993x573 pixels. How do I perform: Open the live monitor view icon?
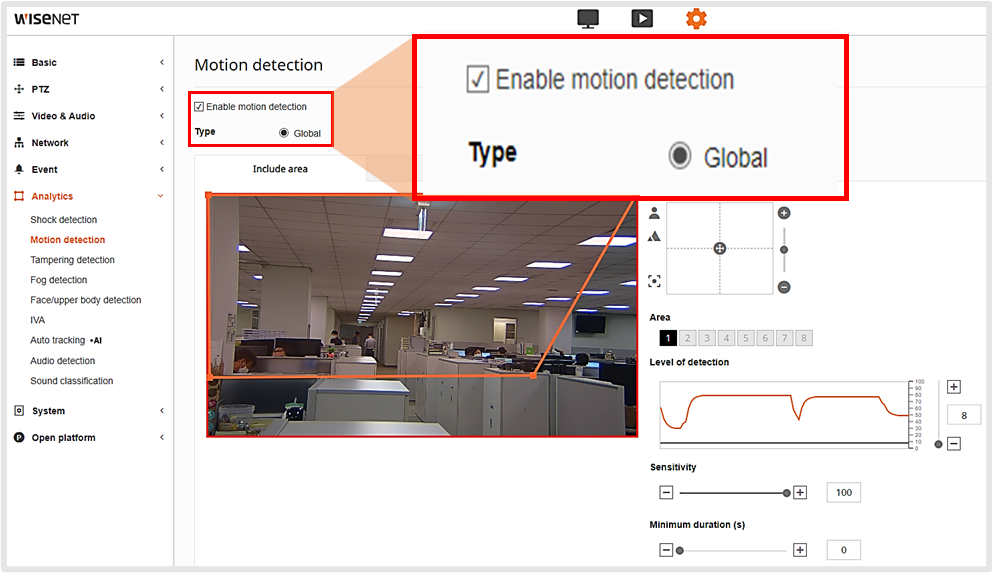tap(588, 19)
